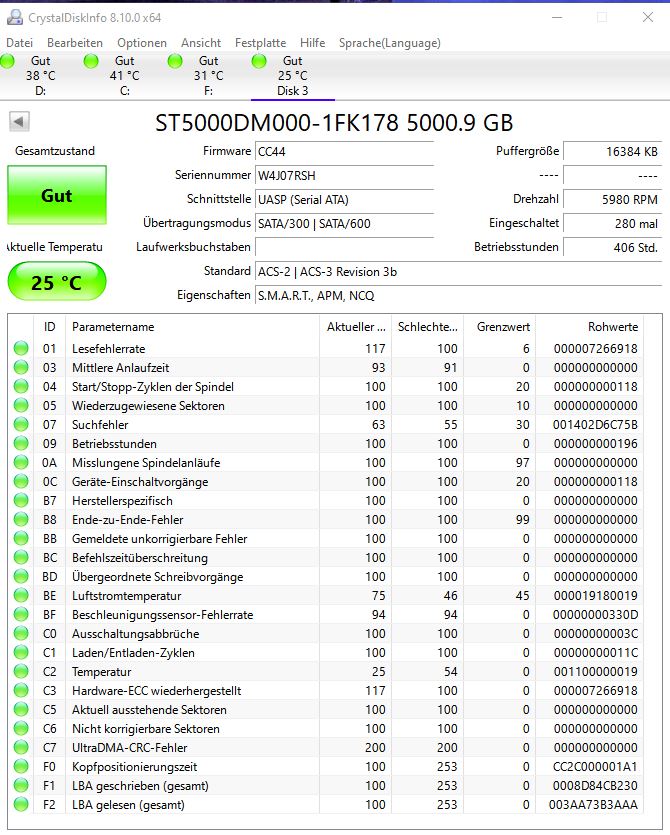The width and height of the screenshot is (670, 835).
Task: Click the empty Laufwerksbuchstaben field
Action: click(x=344, y=247)
